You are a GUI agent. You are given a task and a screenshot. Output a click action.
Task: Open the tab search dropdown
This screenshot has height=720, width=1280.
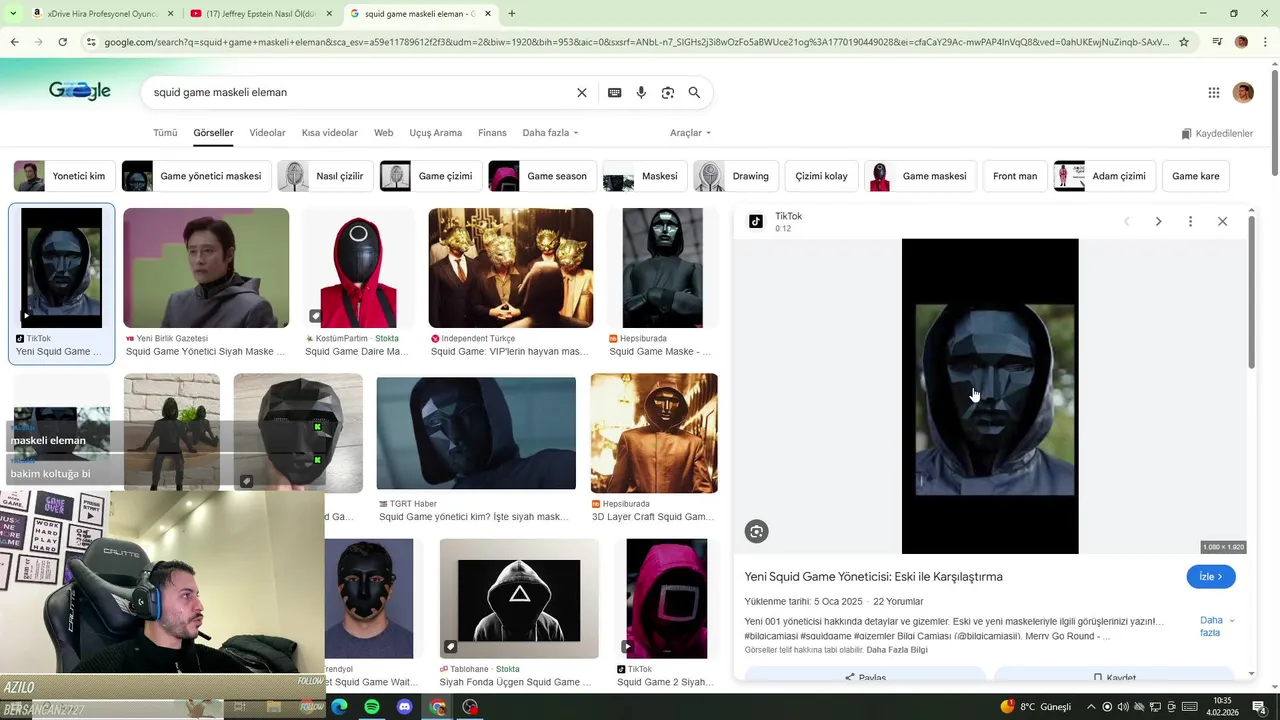click(x=14, y=14)
